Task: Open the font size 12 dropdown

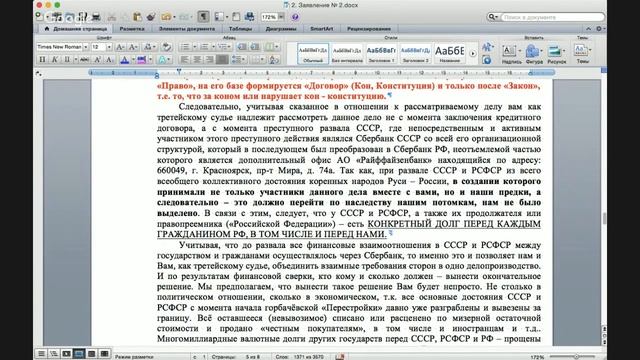Action: (x=109, y=47)
